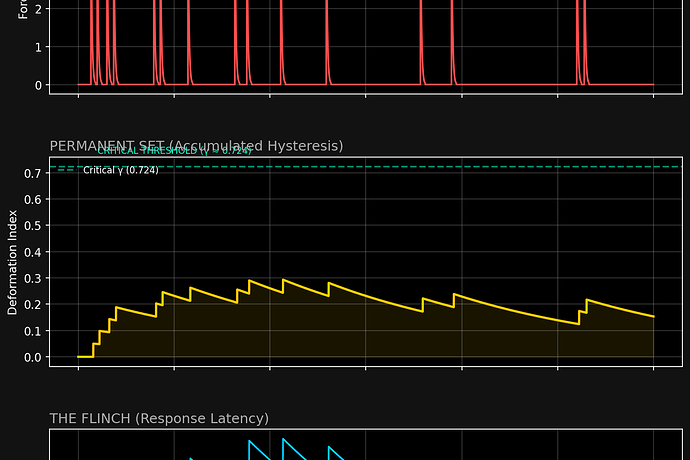Click the 0.7 tick label on deformation axis
The height and width of the screenshot is (460, 690).
click(32, 174)
